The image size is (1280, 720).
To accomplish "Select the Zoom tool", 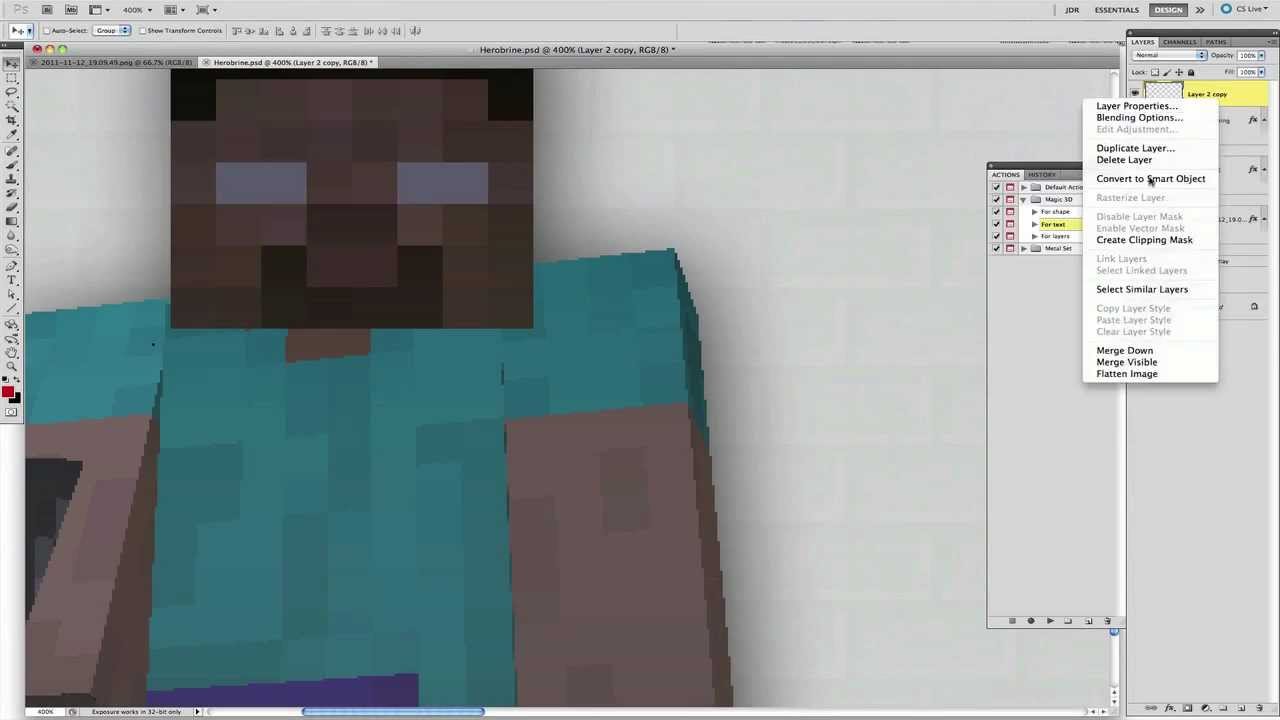I will click(11, 366).
